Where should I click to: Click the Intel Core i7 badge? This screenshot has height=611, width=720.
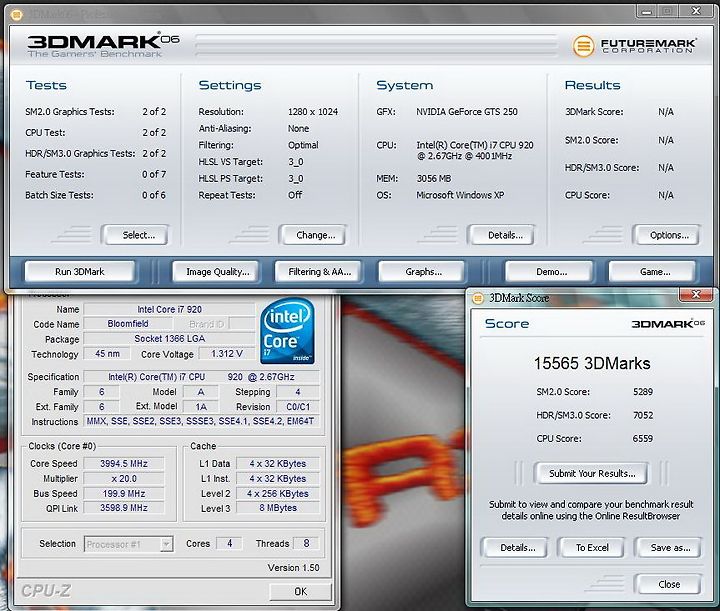click(x=287, y=331)
